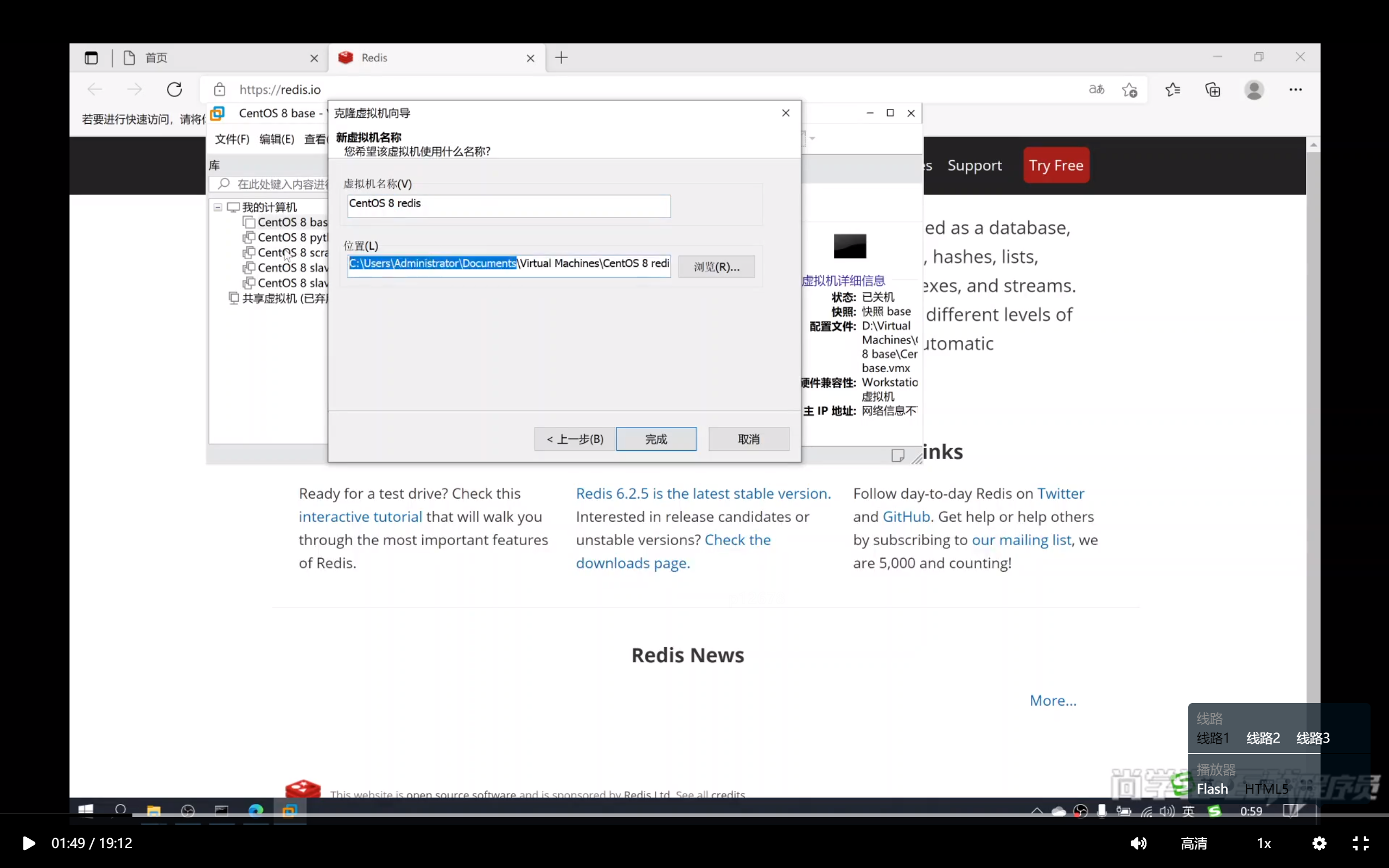The image size is (1389, 868).
Task: Open collections icon
Action: [x=1212, y=90]
